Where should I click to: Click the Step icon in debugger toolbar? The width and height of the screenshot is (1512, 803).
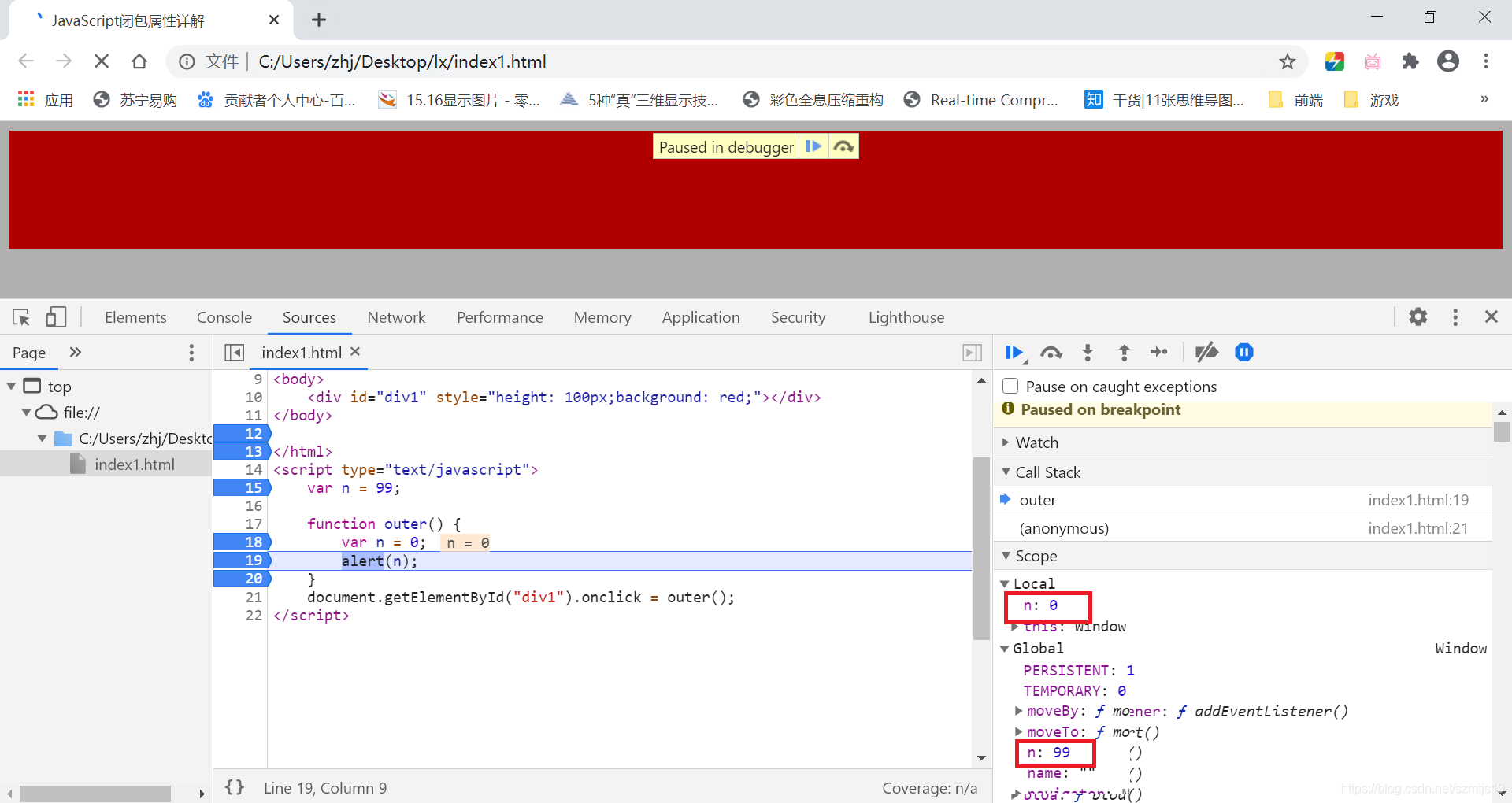click(x=1159, y=352)
